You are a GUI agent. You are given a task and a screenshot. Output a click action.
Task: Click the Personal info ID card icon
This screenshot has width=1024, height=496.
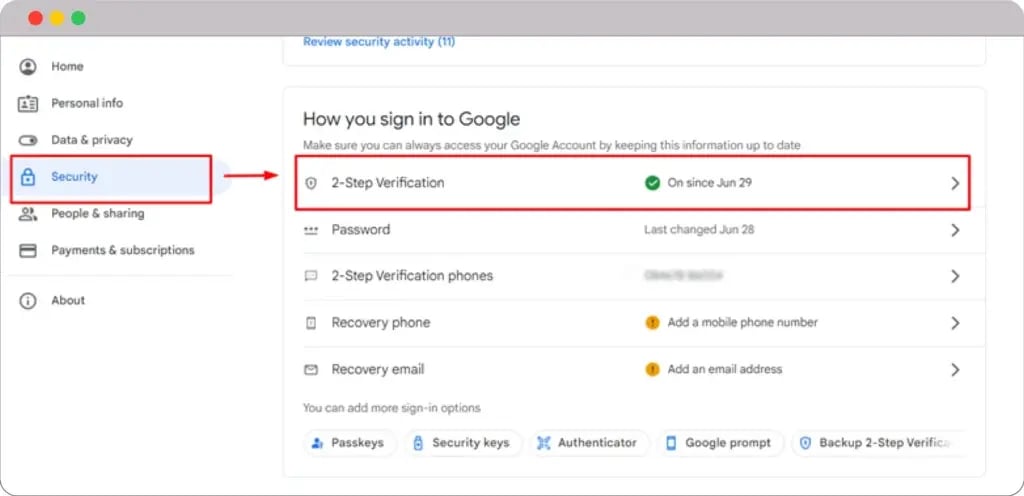(28, 103)
